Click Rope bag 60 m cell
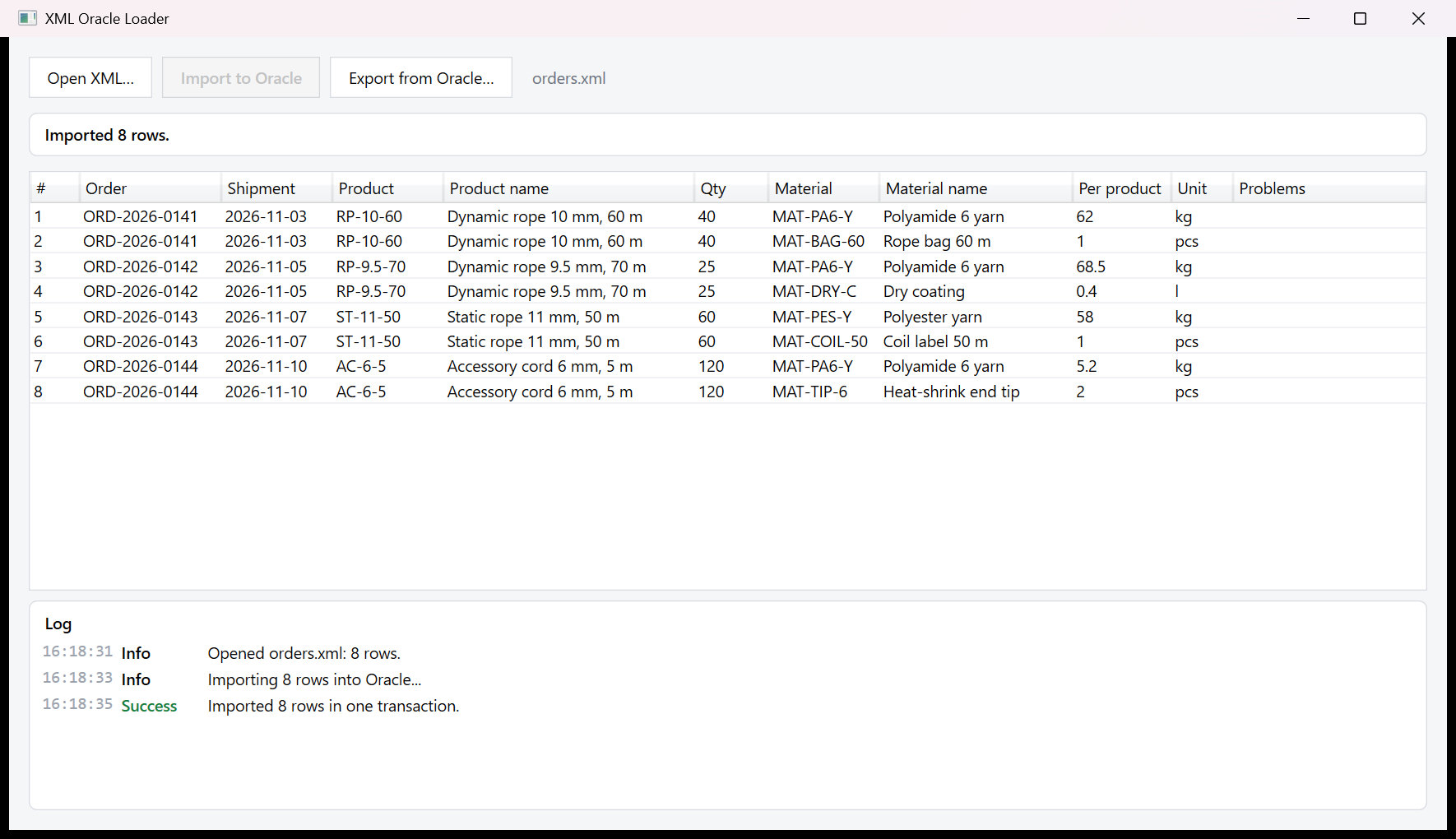1456x839 pixels. 937,241
